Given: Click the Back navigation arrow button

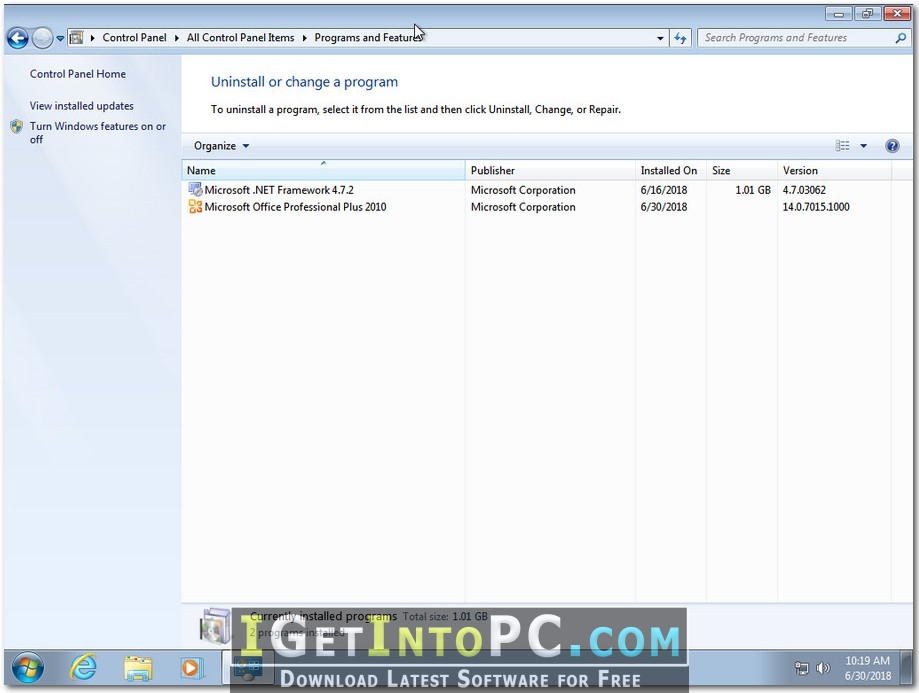Looking at the screenshot, I should [18, 38].
